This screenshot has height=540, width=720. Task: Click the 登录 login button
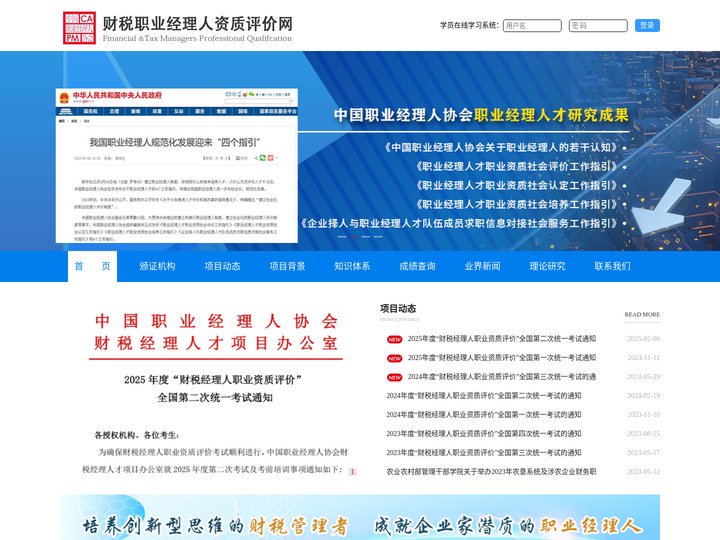[647, 25]
